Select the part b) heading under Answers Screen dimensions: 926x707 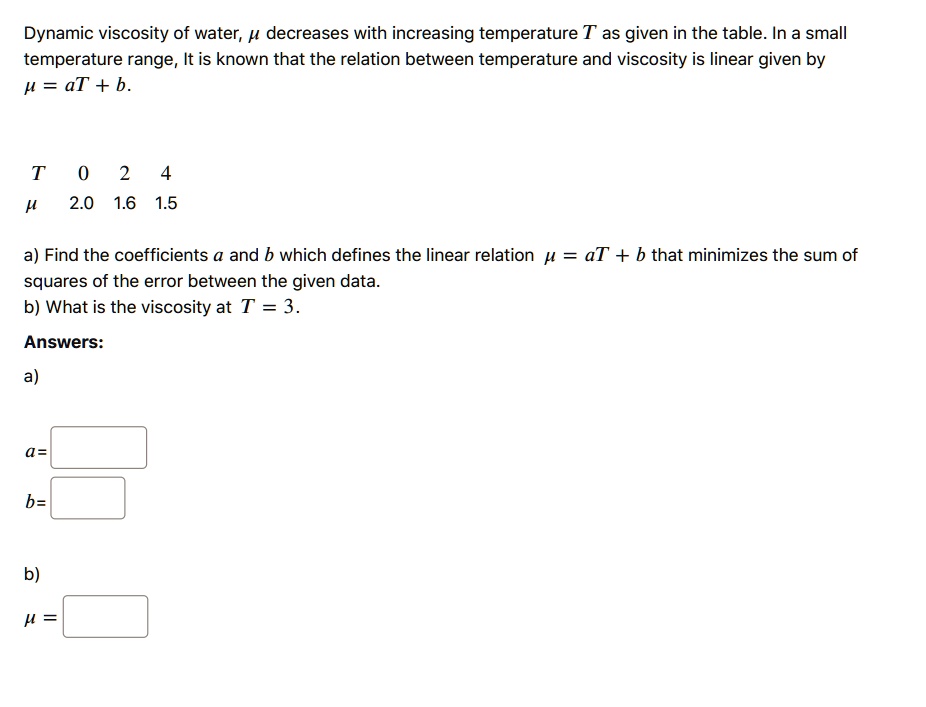click(x=31, y=573)
